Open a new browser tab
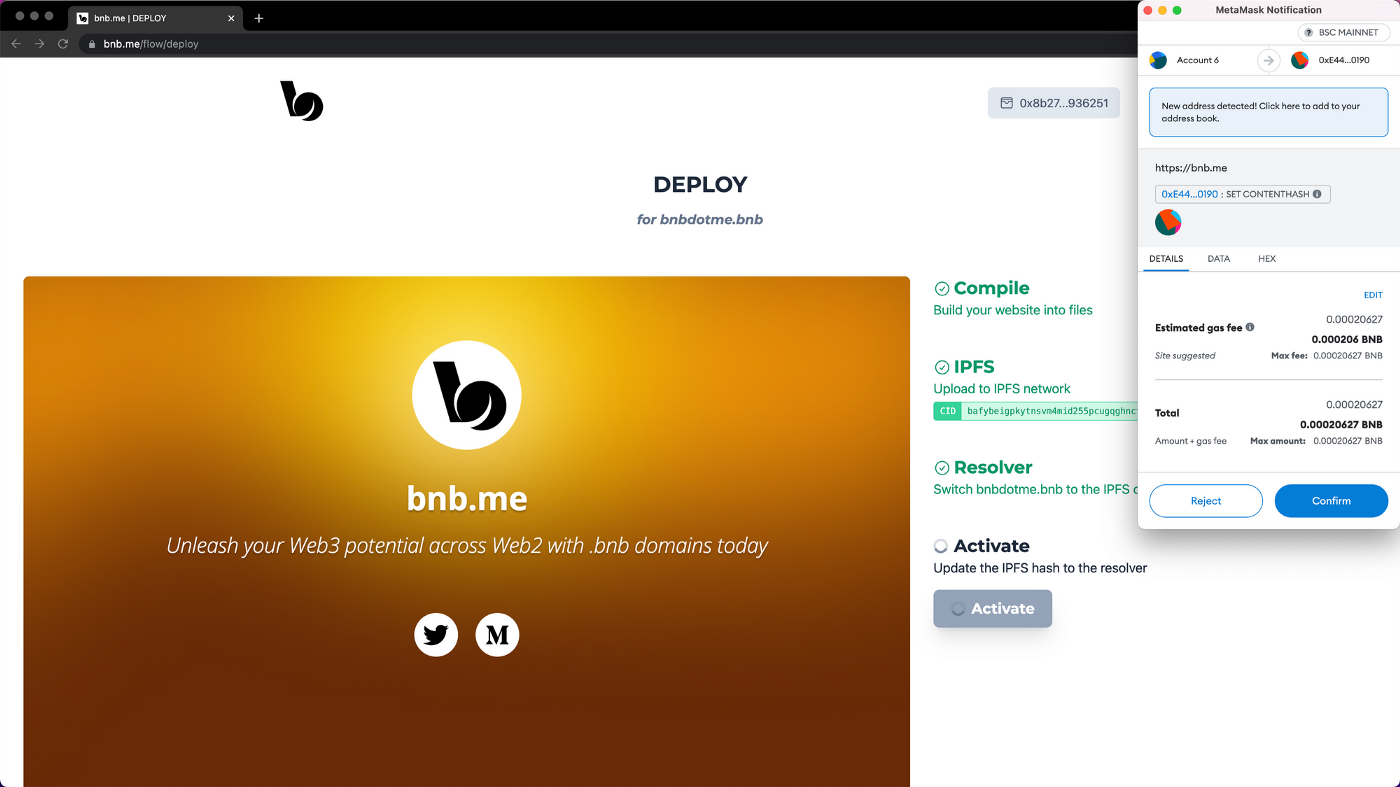Viewport: 1400px width, 787px height. pyautogui.click(x=259, y=18)
